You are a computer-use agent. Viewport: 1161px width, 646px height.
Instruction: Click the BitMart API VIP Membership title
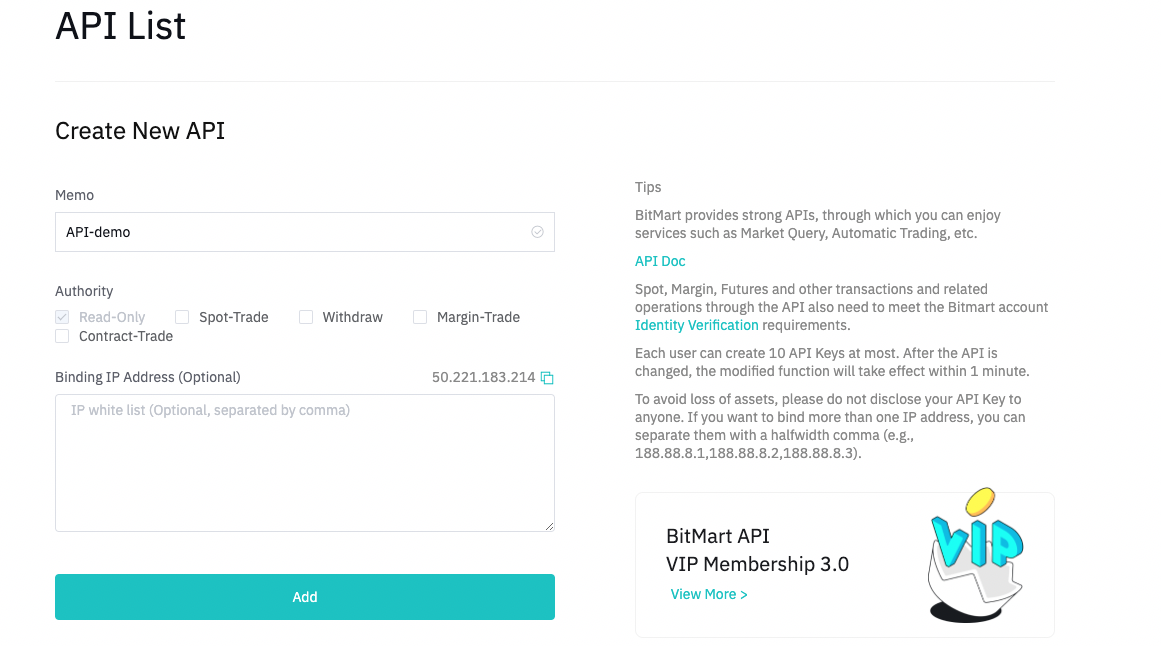click(x=757, y=550)
